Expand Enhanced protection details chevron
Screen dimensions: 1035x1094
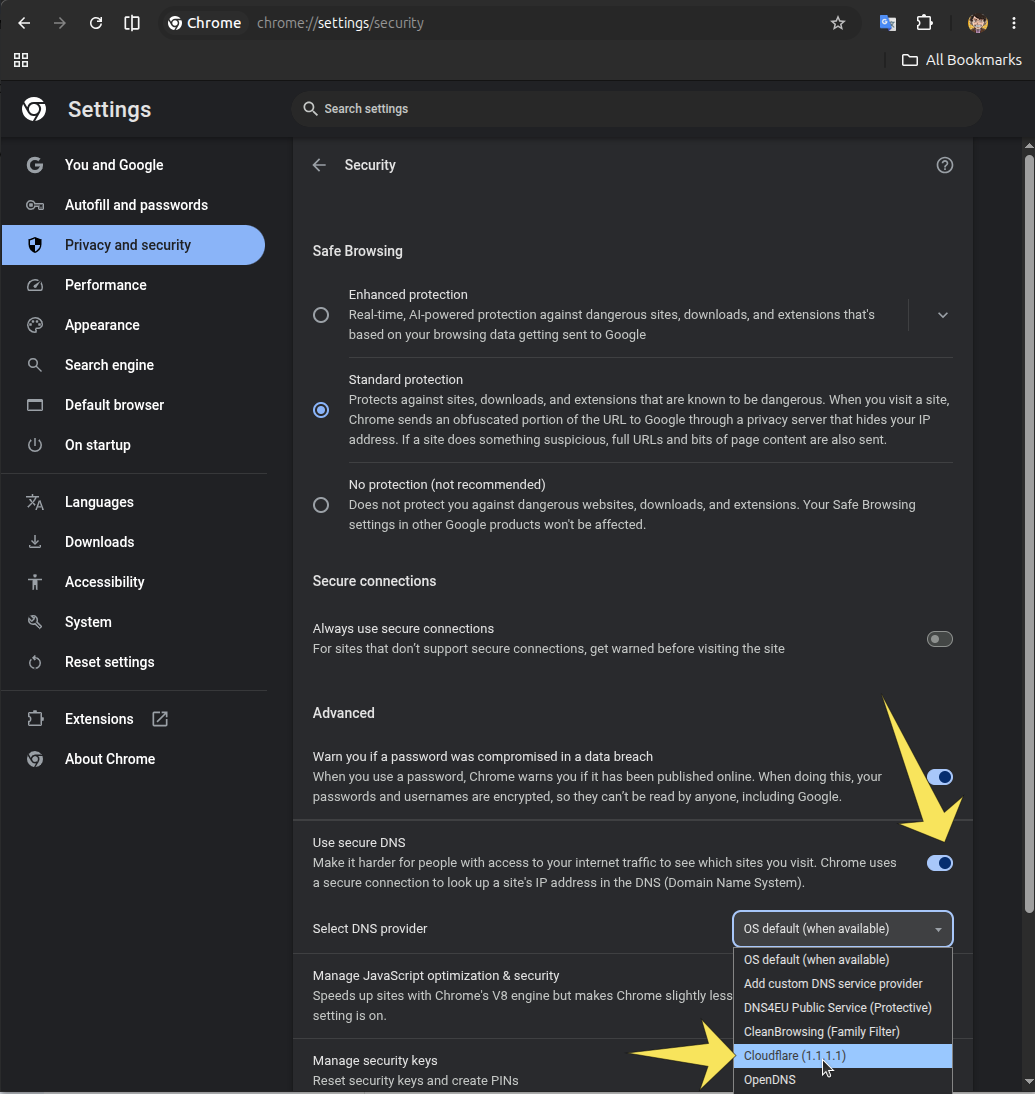[x=943, y=315]
